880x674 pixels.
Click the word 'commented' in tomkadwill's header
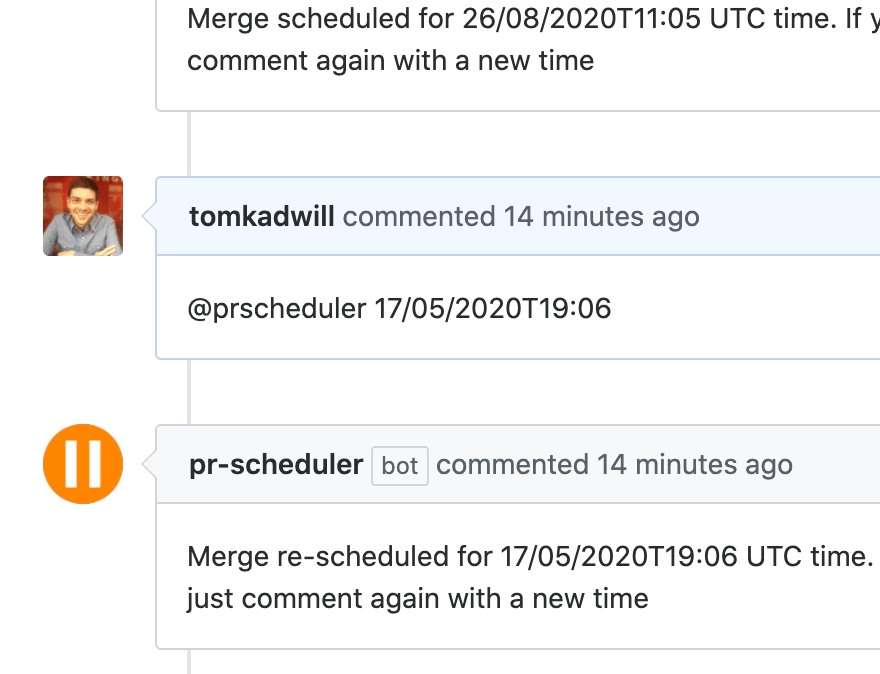click(419, 217)
